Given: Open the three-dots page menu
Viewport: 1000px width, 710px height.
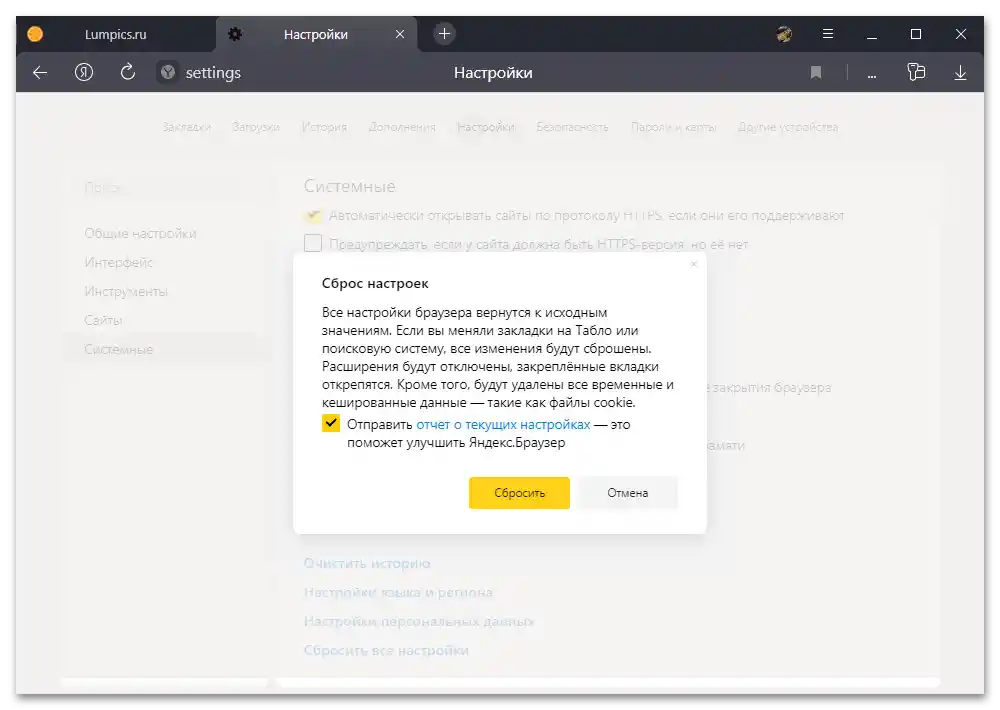Looking at the screenshot, I should click(x=872, y=75).
